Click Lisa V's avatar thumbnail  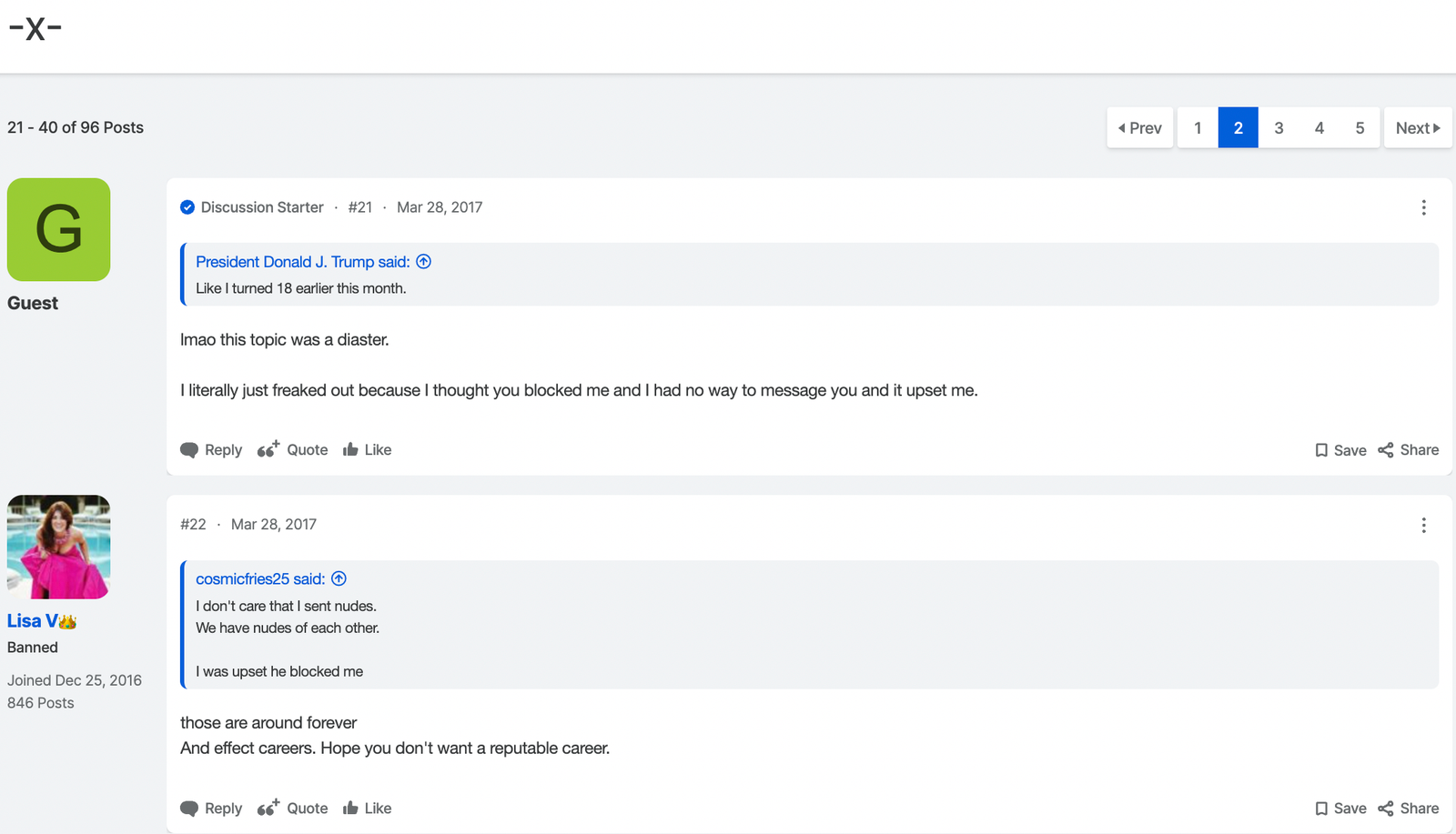click(58, 547)
